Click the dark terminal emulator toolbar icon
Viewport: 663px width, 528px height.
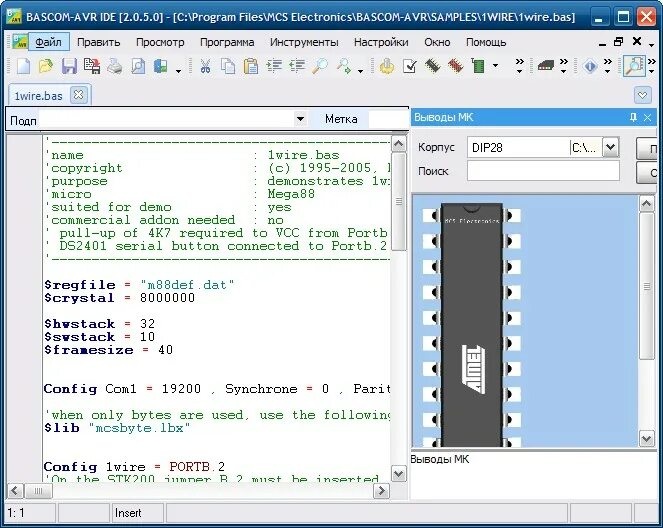click(545, 66)
